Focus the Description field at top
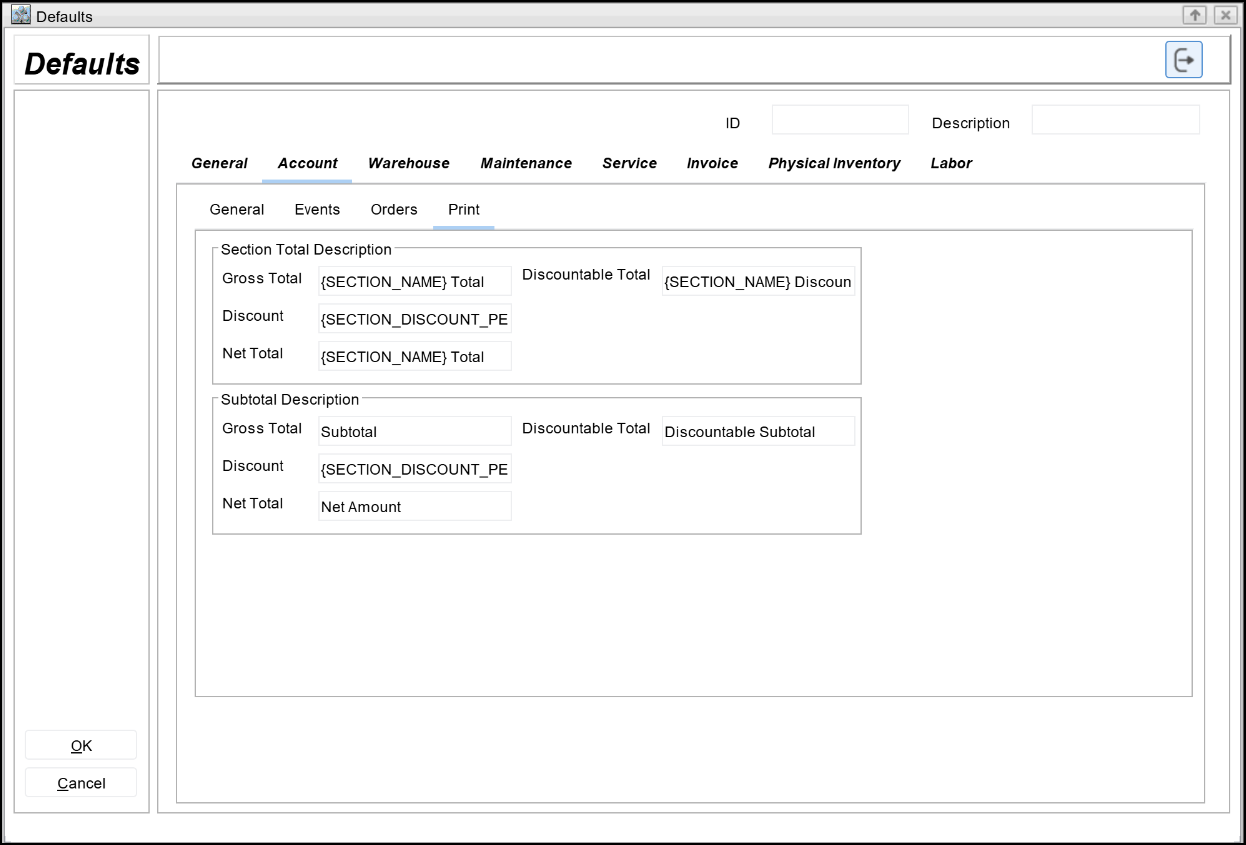This screenshot has width=1246, height=845. pyautogui.click(x=1115, y=120)
